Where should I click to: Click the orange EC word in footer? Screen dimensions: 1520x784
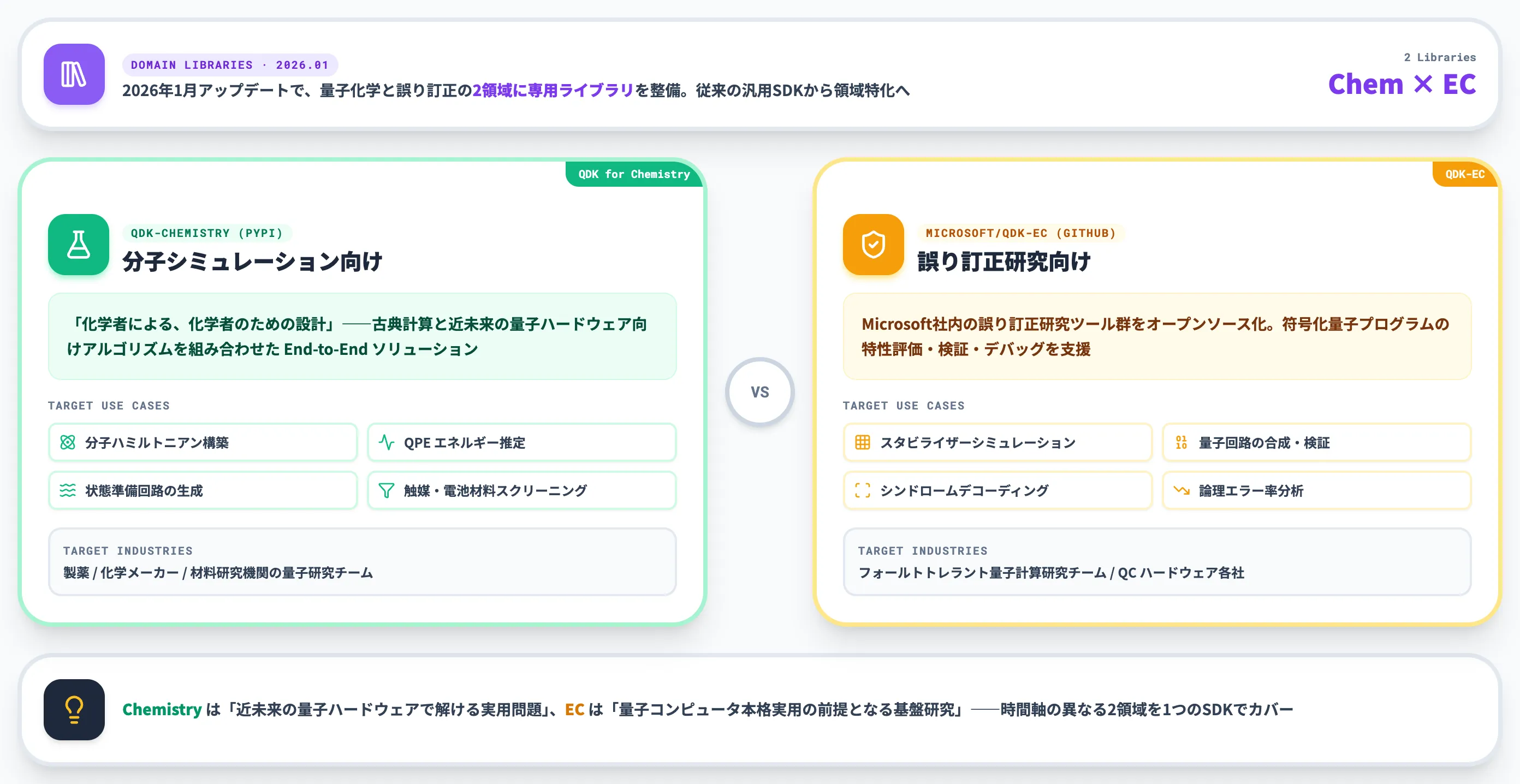(575, 709)
